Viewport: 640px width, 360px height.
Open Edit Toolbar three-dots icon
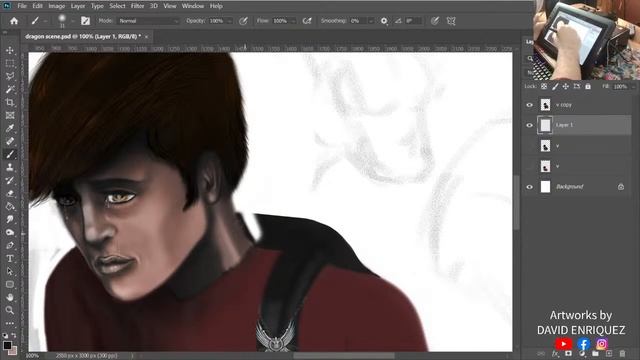[x=10, y=323]
